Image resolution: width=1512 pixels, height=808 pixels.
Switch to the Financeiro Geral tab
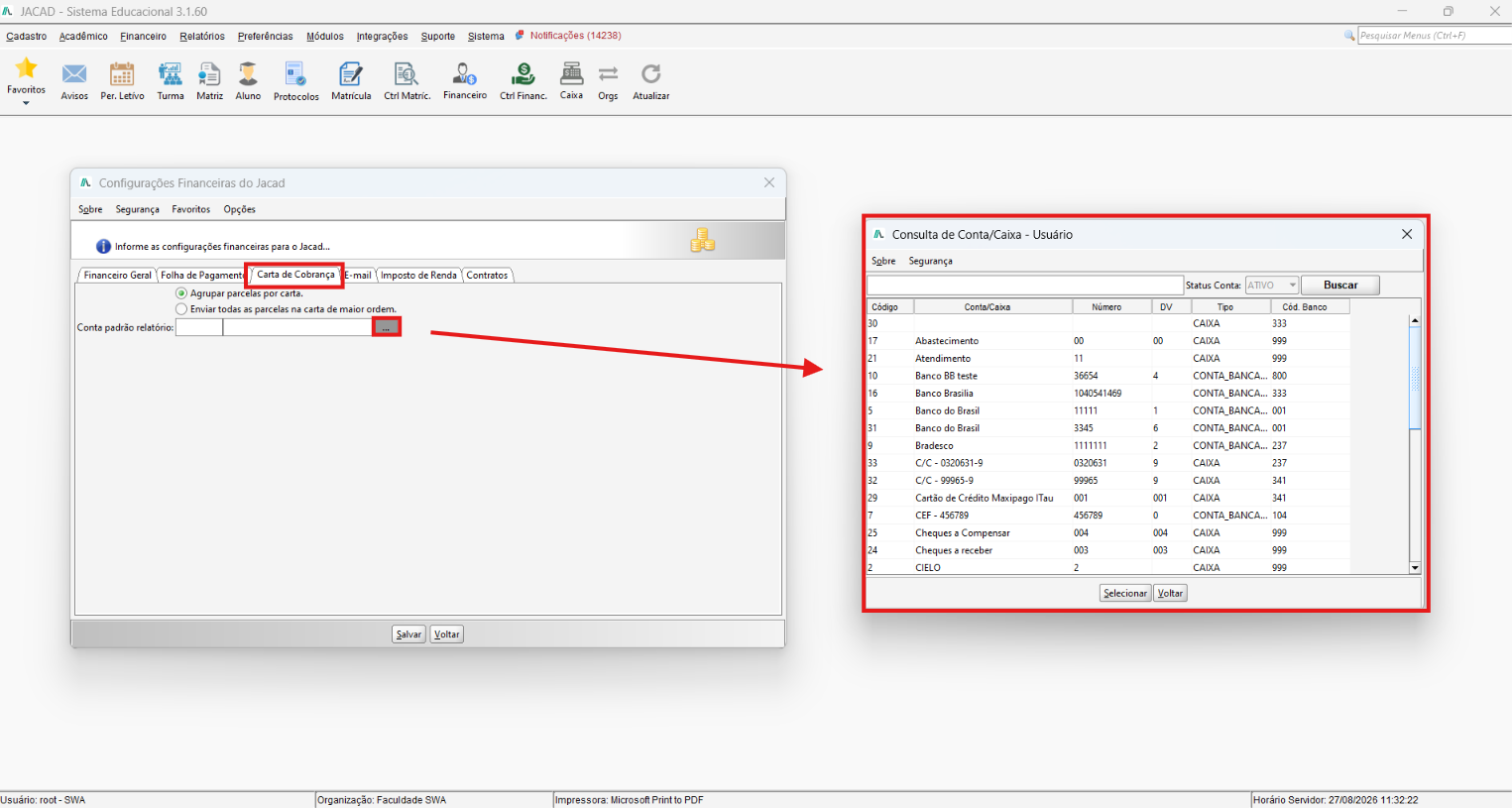coord(117,276)
